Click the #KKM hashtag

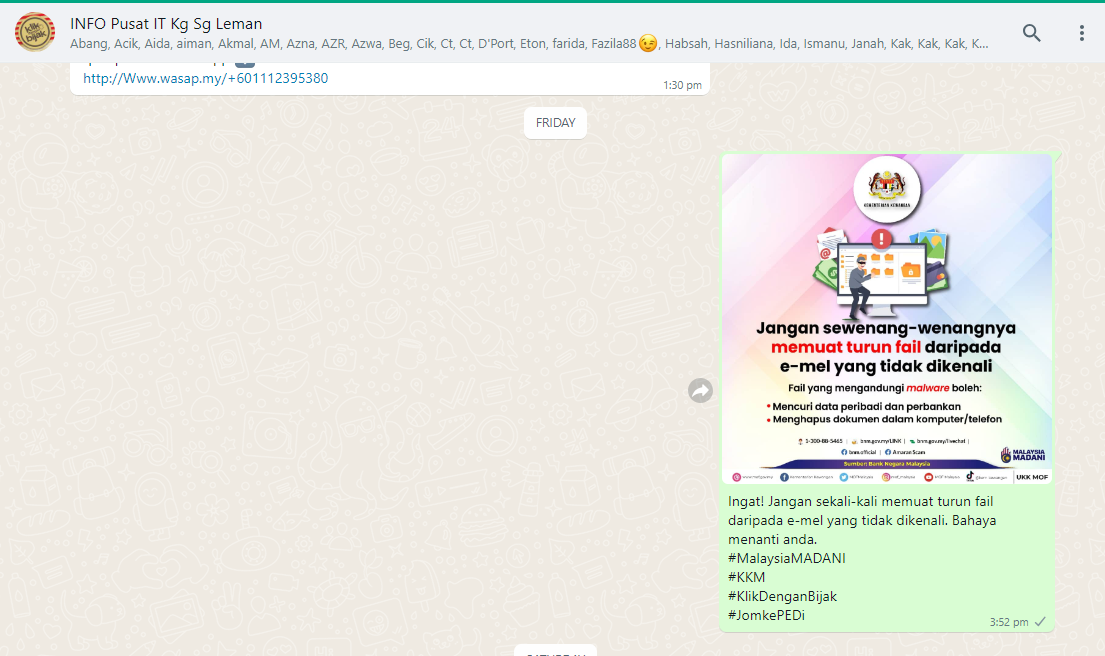[x=747, y=577]
